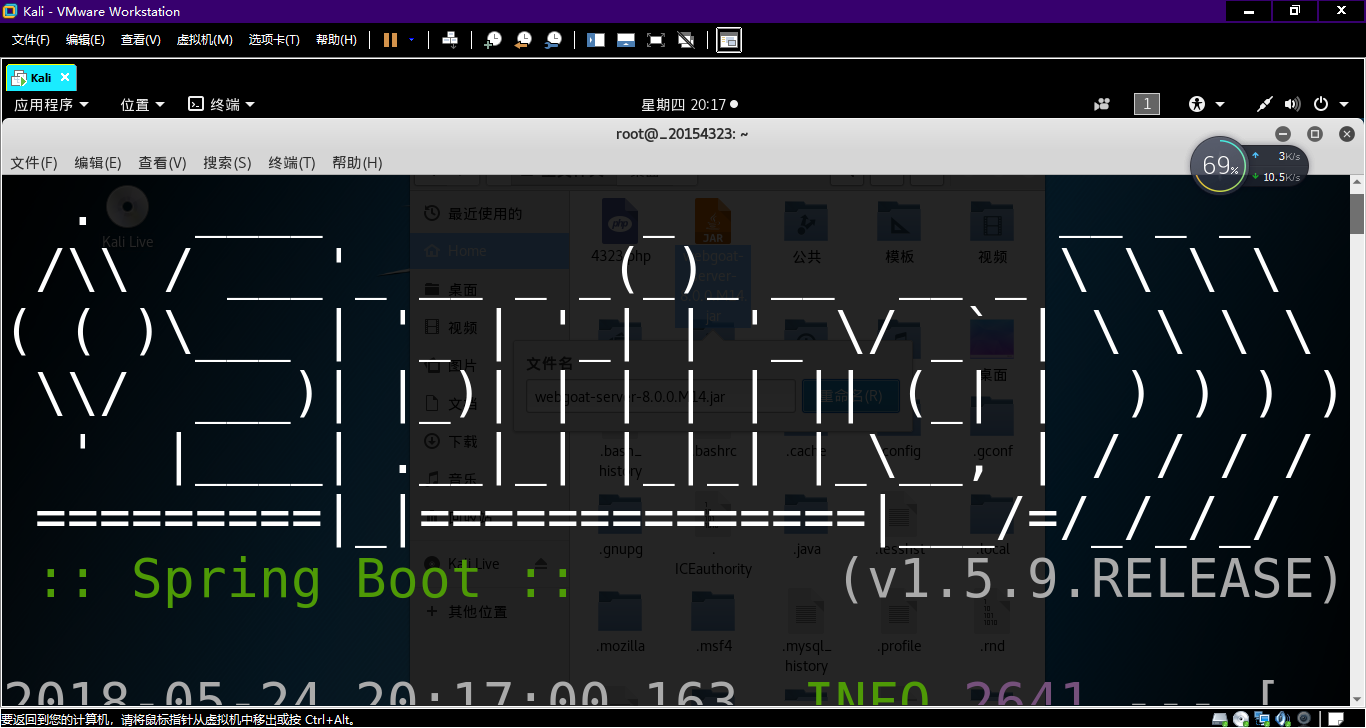Minimize the terminal window

point(1283,134)
